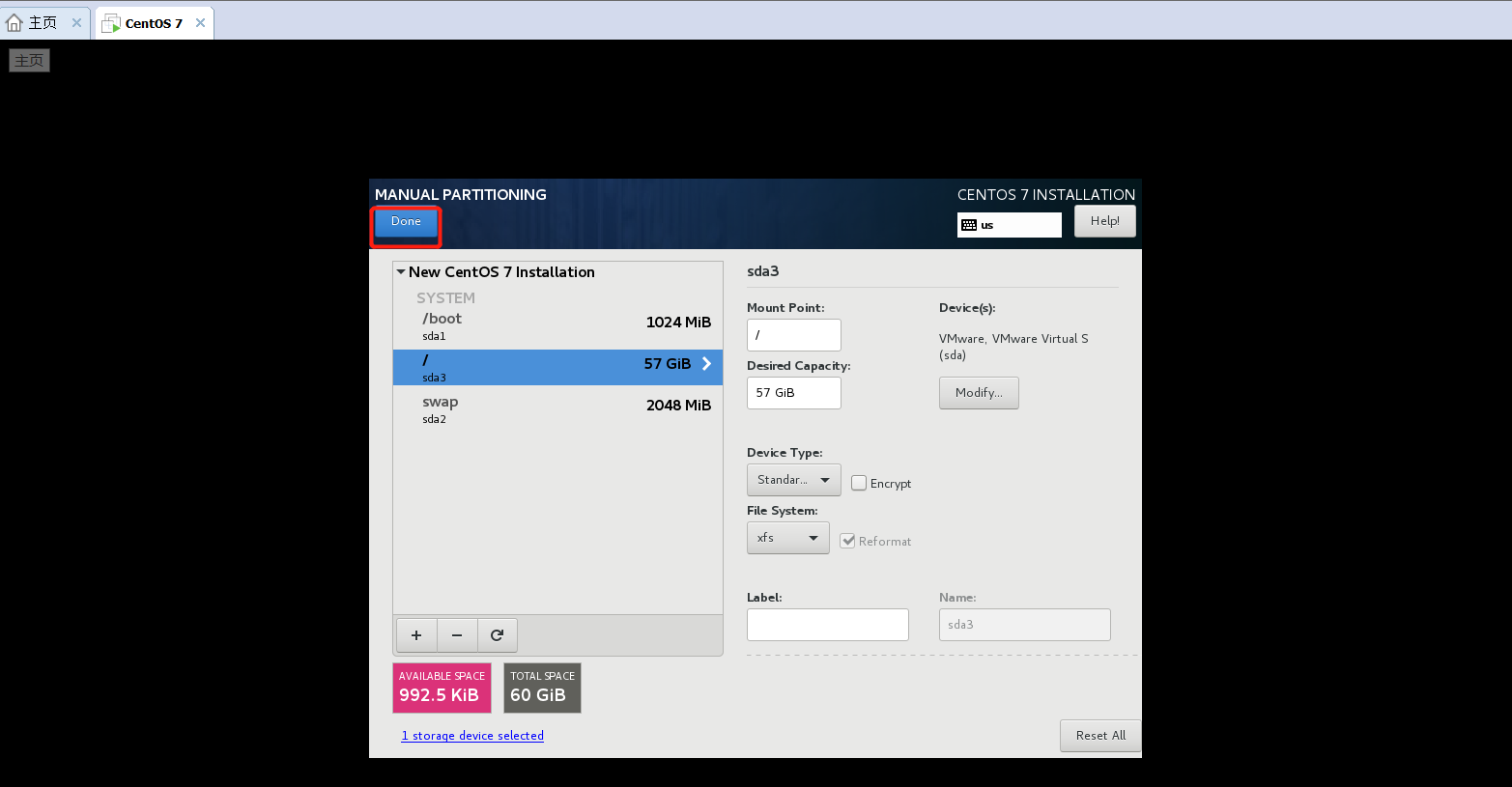Click the TOTAL SPACE 60 GiB box
The height and width of the screenshot is (787, 1512).
(542, 688)
